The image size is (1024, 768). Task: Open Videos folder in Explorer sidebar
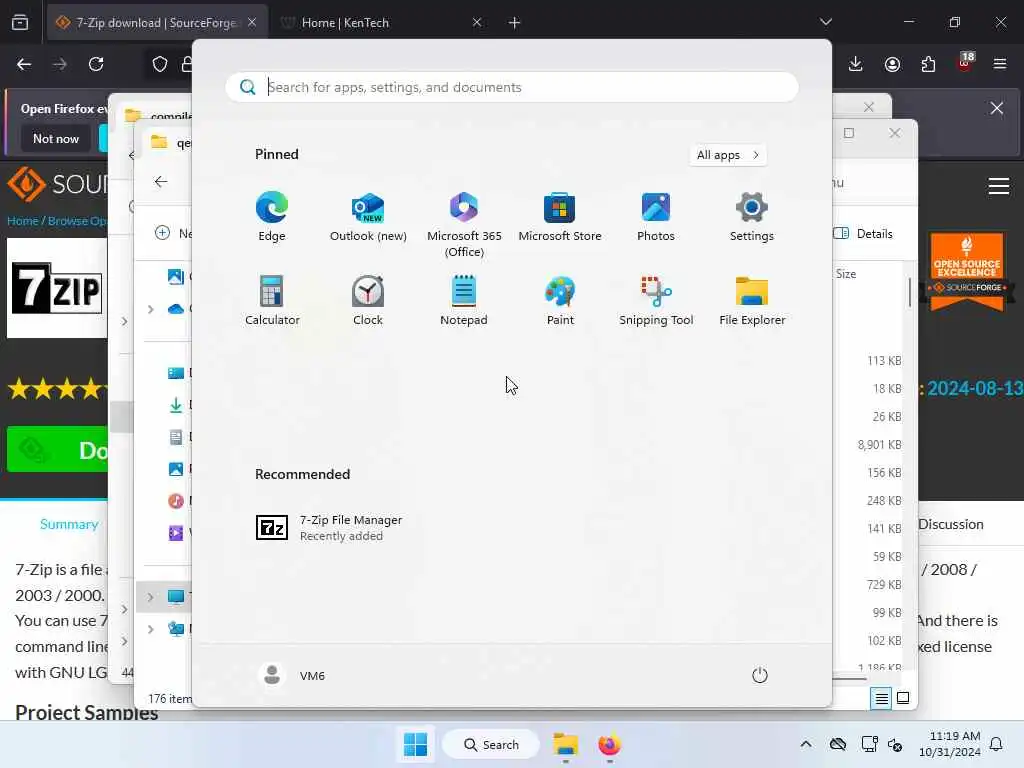pyautogui.click(x=176, y=533)
